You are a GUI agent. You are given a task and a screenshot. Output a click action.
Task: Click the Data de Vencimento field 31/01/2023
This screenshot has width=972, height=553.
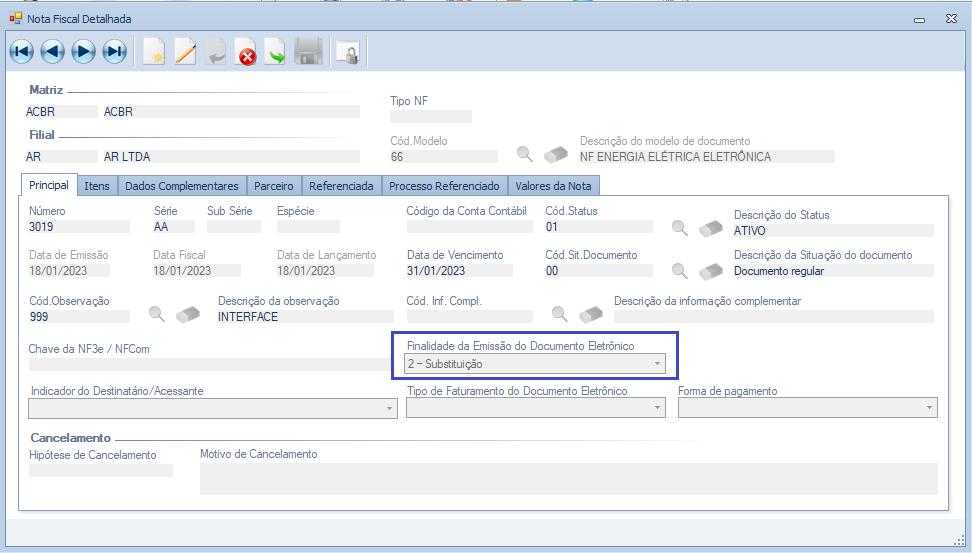pyautogui.click(x=459, y=271)
